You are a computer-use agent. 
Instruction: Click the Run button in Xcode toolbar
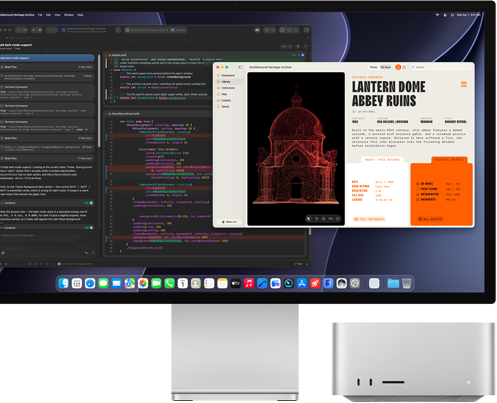click(x=33, y=30)
